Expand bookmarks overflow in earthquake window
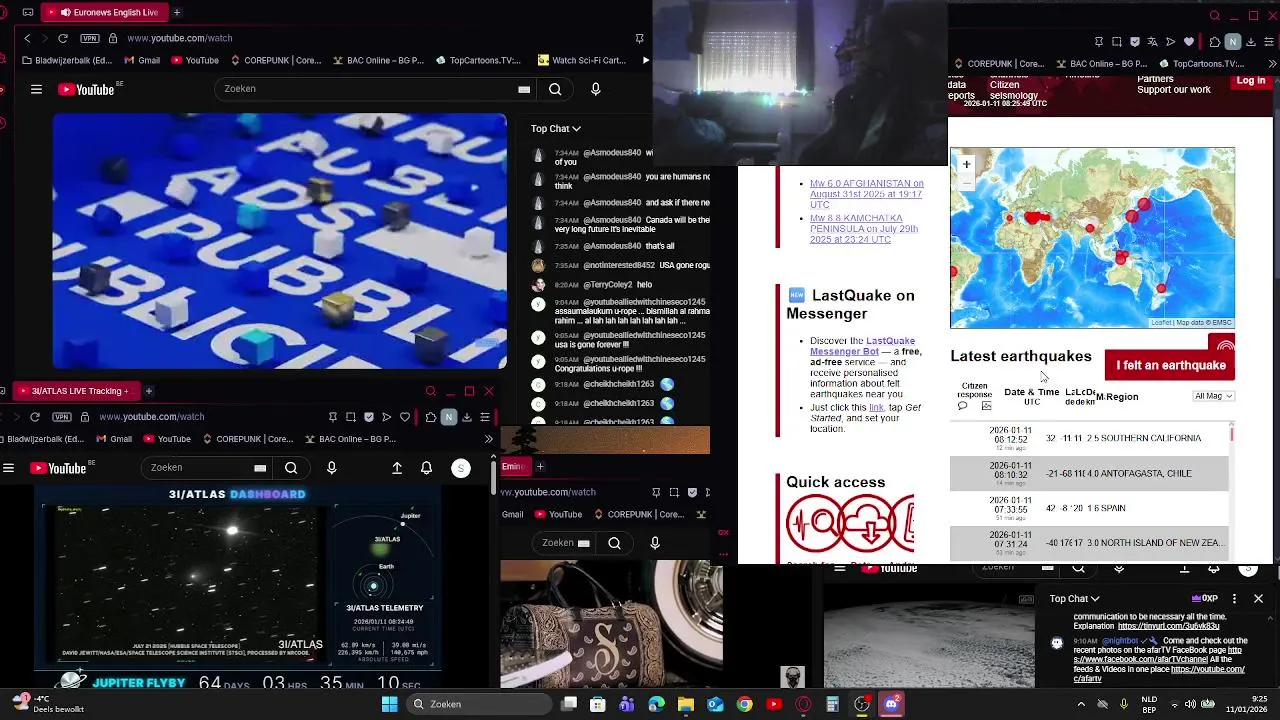The image size is (1280, 720). click(x=1272, y=64)
